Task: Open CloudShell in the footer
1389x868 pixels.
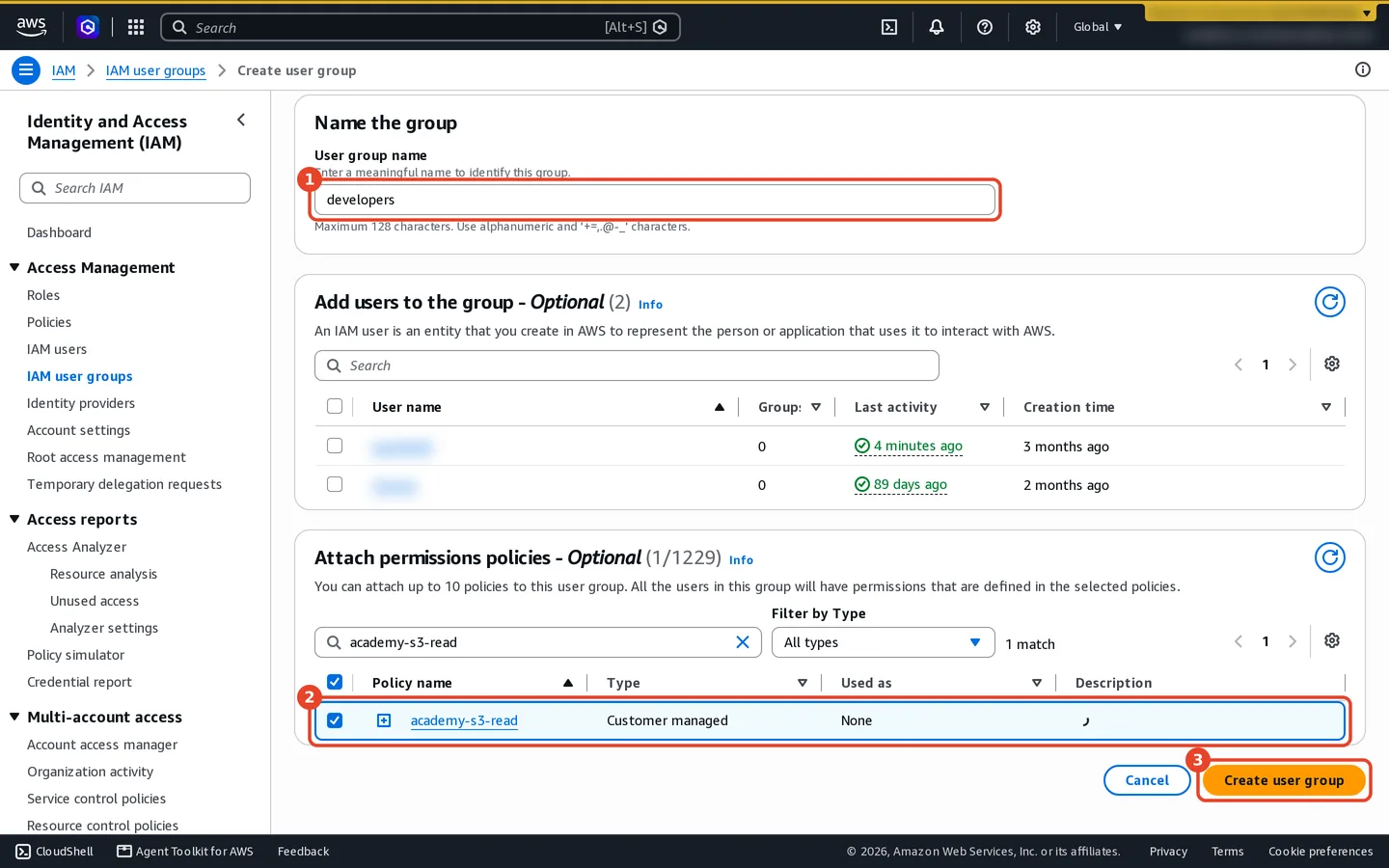Action: 55,852
